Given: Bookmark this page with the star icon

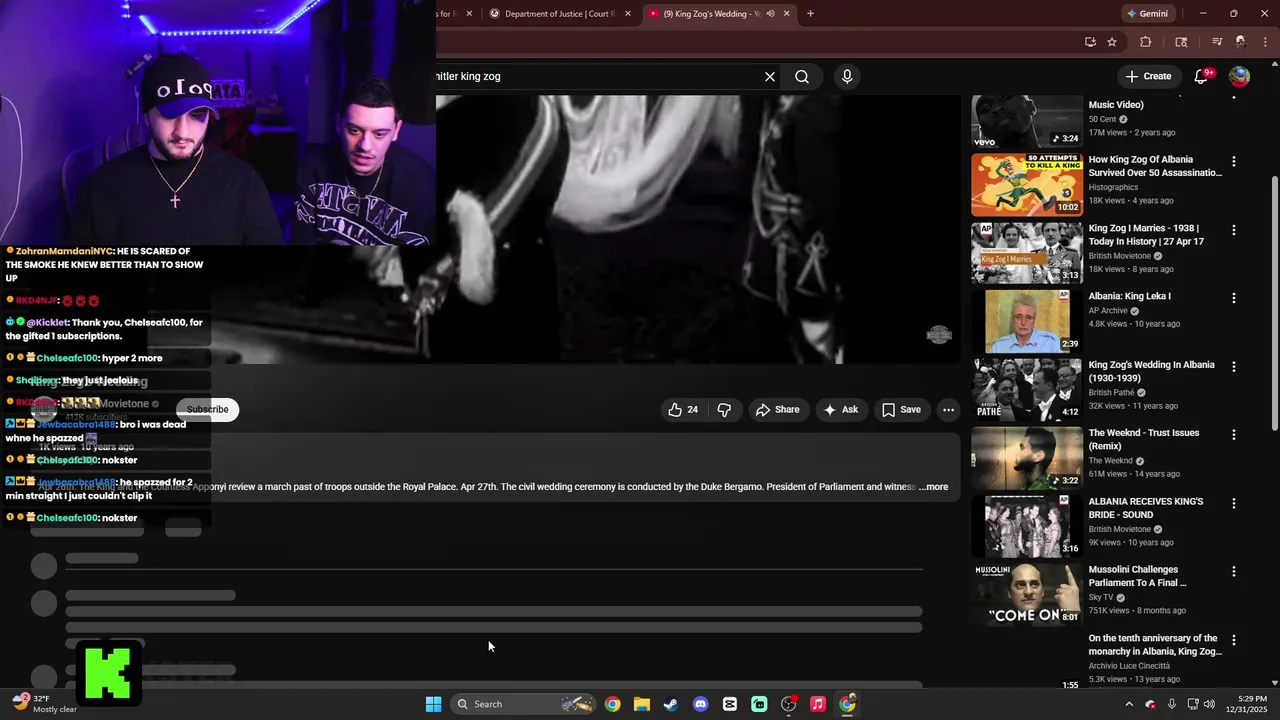Looking at the screenshot, I should coord(1112,42).
